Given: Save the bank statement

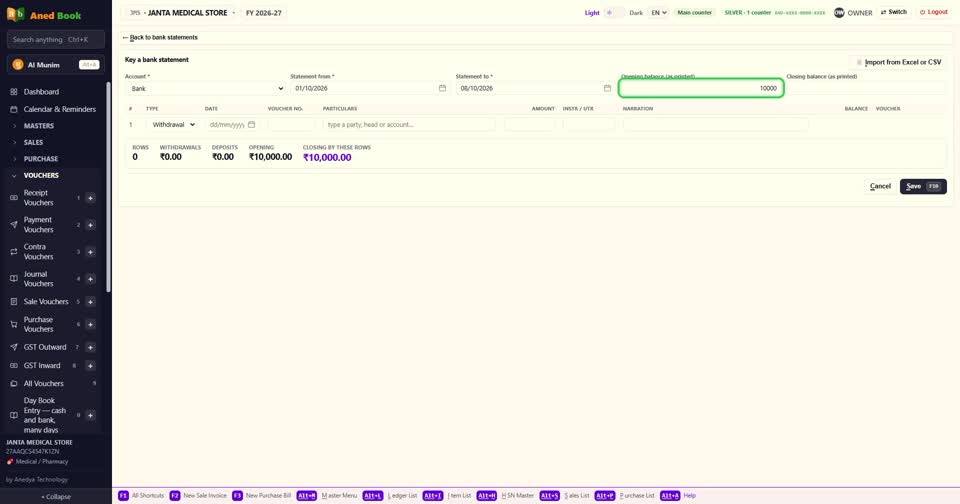Looking at the screenshot, I should (923, 186).
